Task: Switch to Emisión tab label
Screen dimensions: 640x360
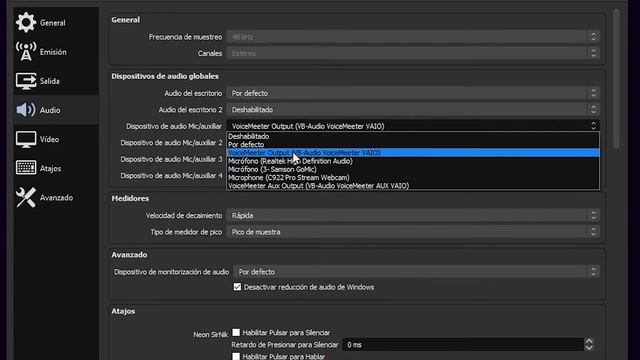Action: pyautogui.click(x=53, y=52)
